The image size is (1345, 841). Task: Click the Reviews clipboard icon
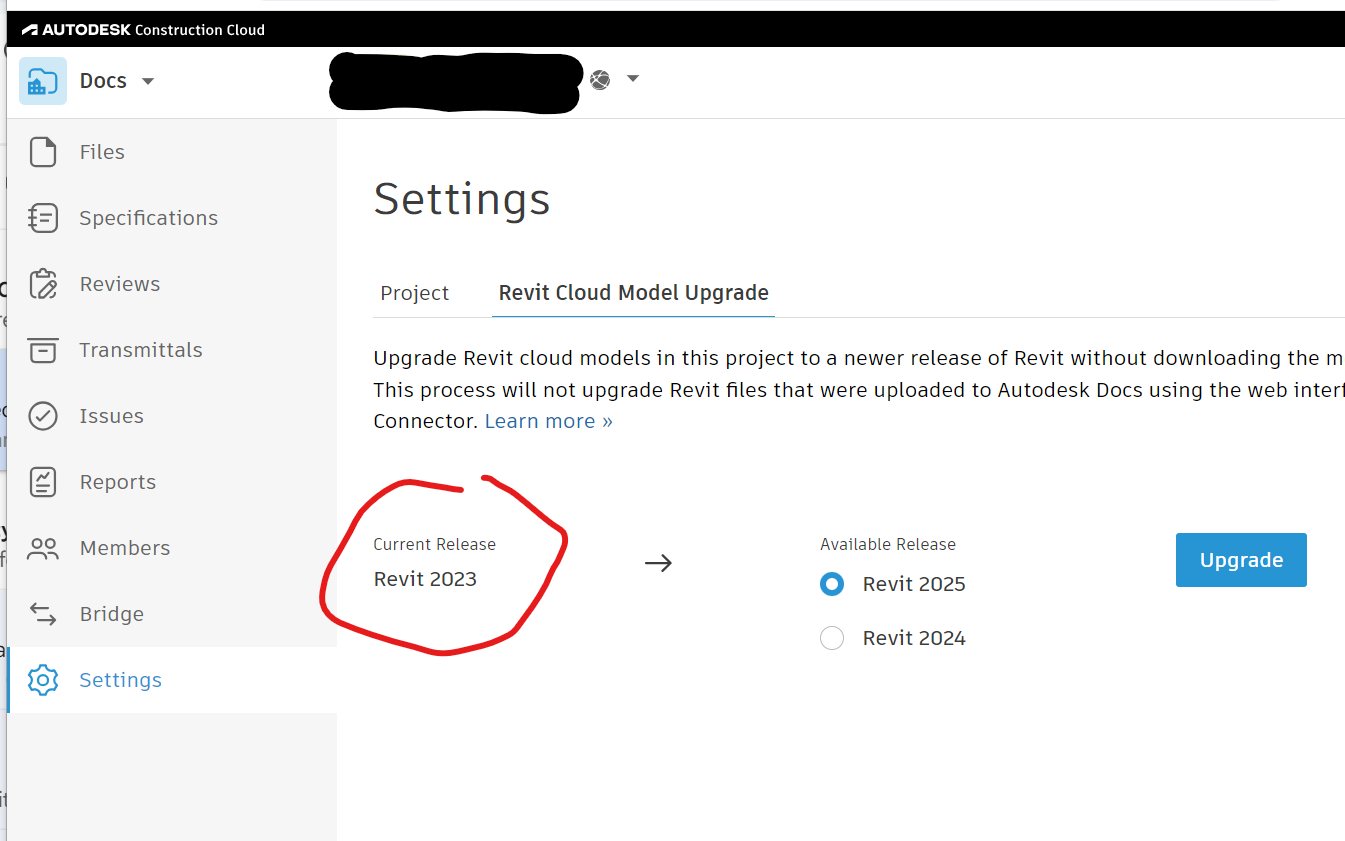click(43, 284)
